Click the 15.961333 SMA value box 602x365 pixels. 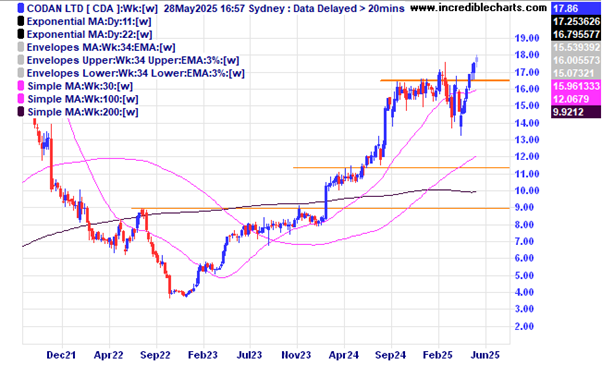point(576,86)
